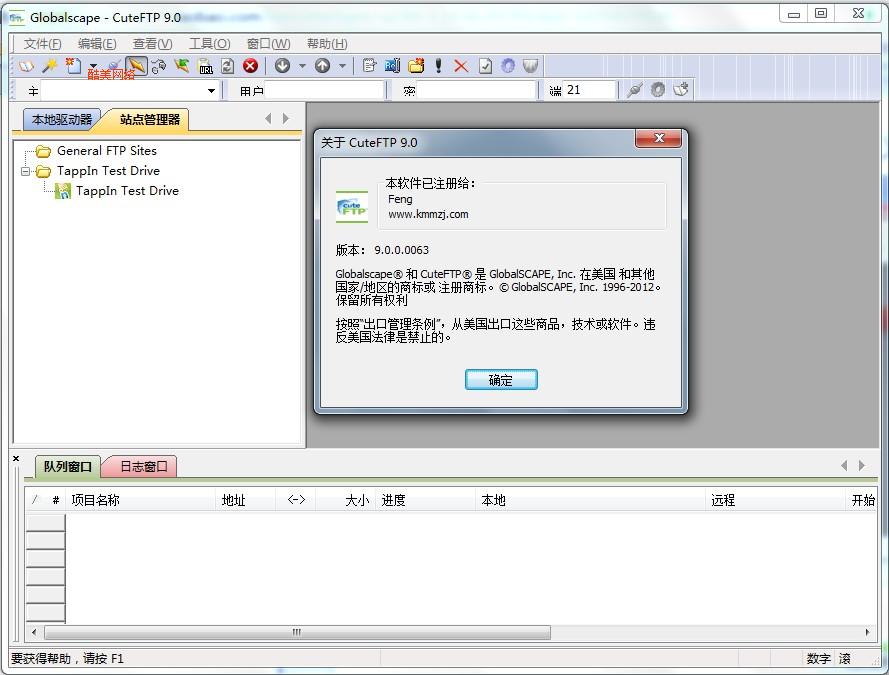Click the blue gear toolbar icon

(508, 66)
